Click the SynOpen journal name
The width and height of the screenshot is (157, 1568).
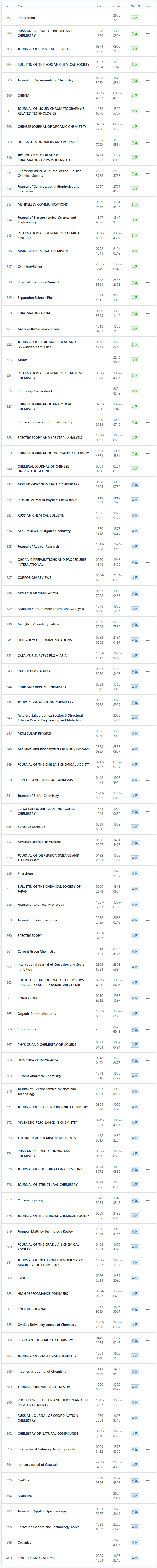24,1480
